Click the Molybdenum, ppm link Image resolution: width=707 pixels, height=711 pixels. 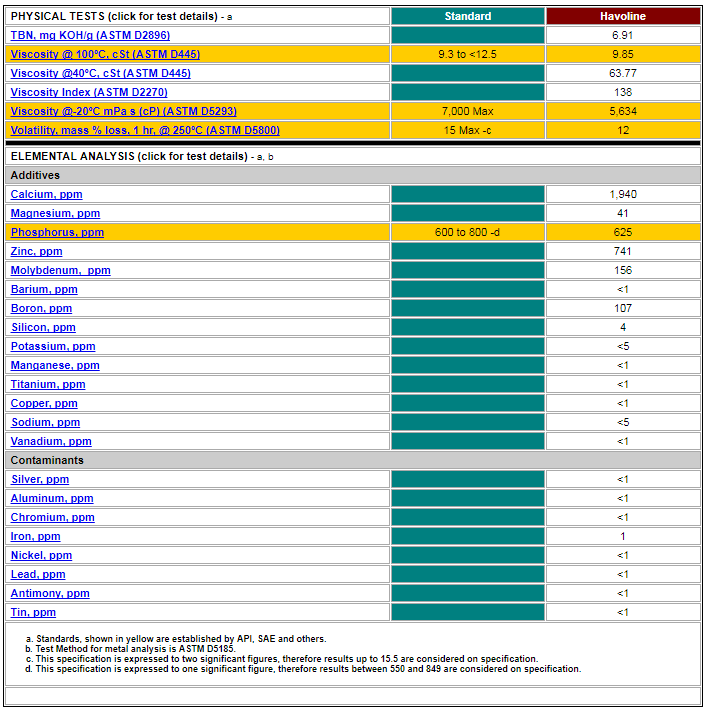click(x=60, y=270)
